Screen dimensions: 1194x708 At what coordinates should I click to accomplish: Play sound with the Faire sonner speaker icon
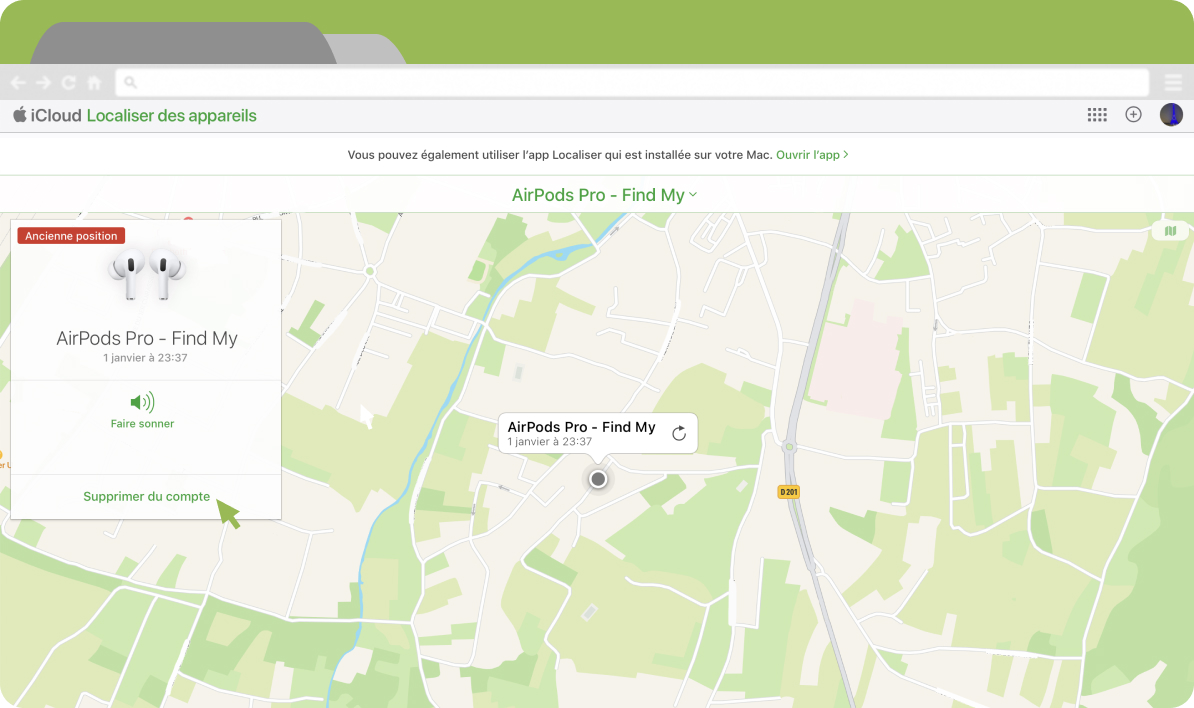click(142, 402)
